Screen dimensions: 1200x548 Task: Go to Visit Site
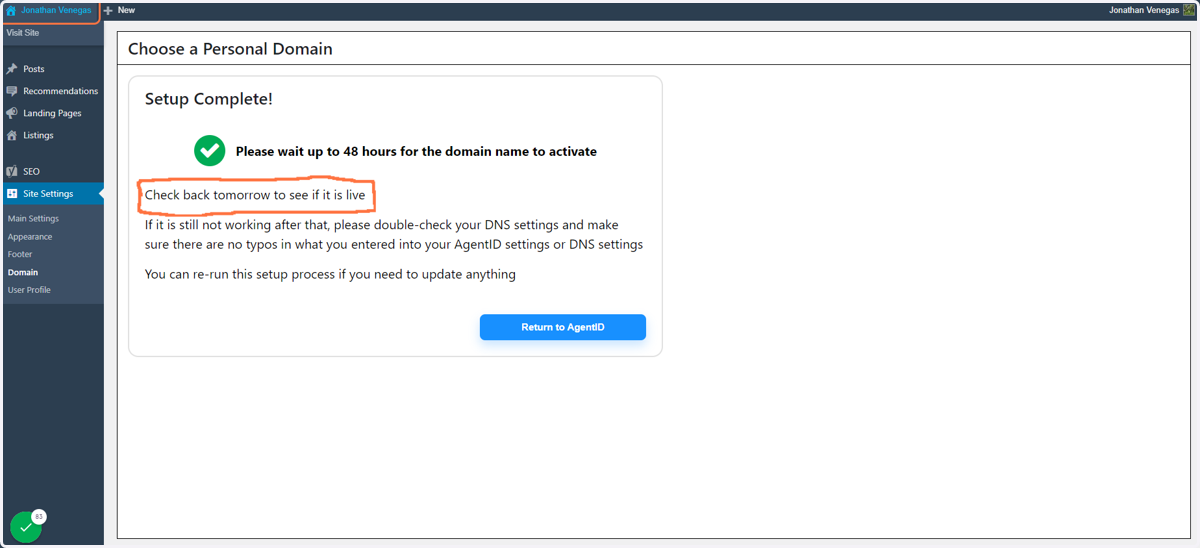click(23, 33)
